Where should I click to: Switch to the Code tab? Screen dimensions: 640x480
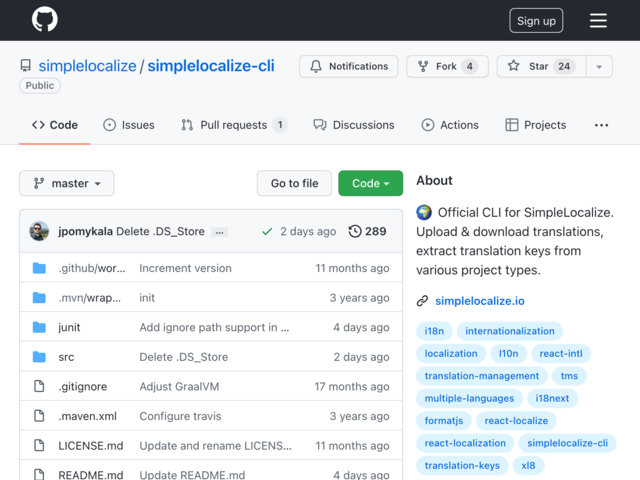point(55,125)
